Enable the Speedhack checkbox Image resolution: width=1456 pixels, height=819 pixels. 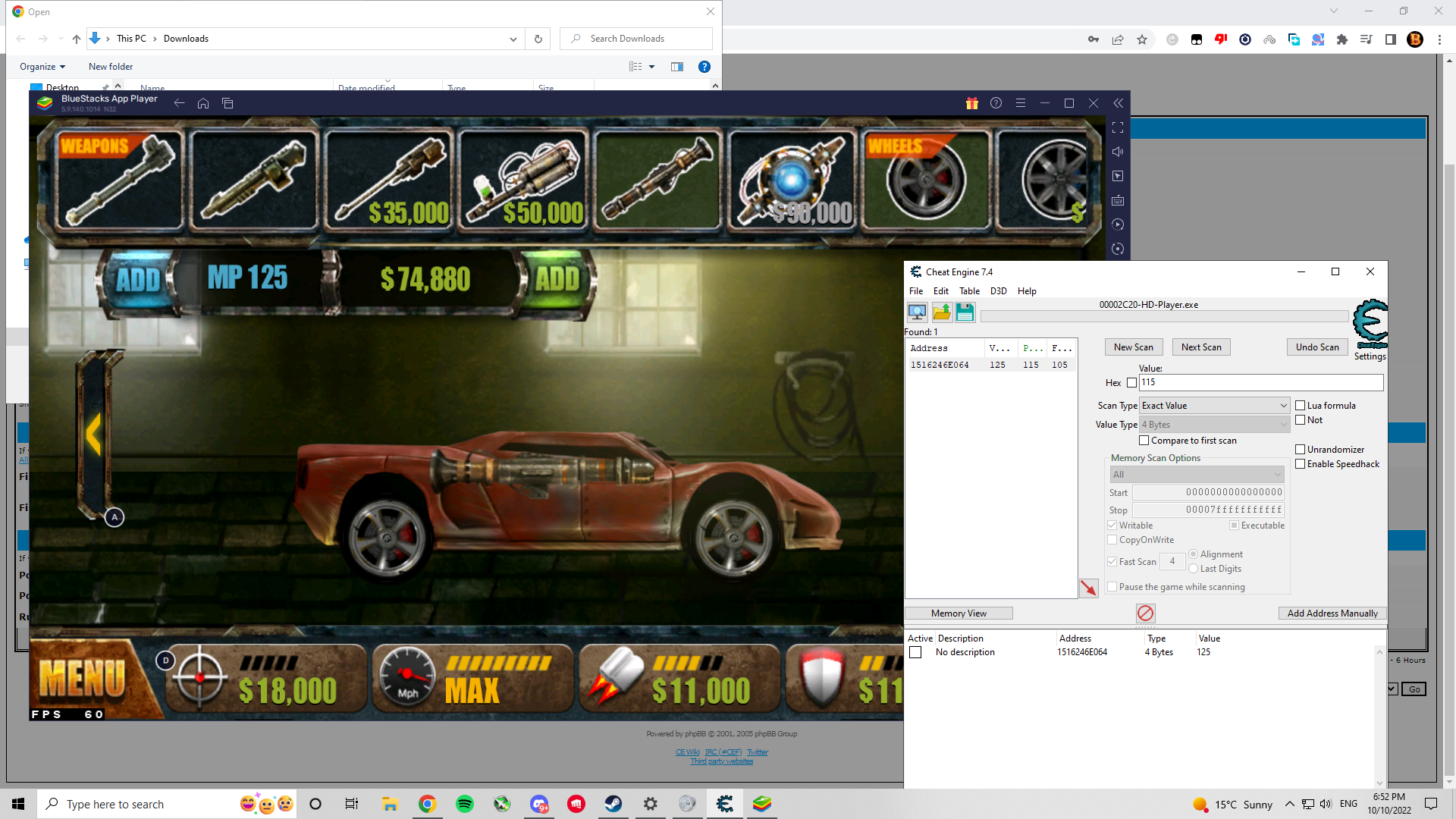tap(1301, 463)
